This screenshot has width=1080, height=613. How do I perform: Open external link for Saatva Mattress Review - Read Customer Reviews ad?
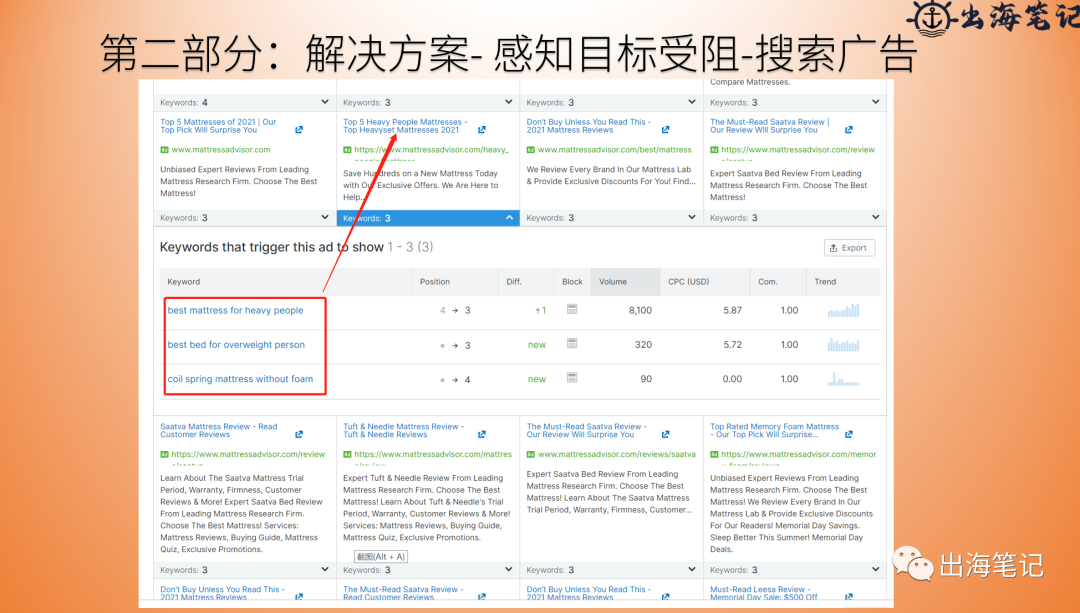[x=299, y=435]
